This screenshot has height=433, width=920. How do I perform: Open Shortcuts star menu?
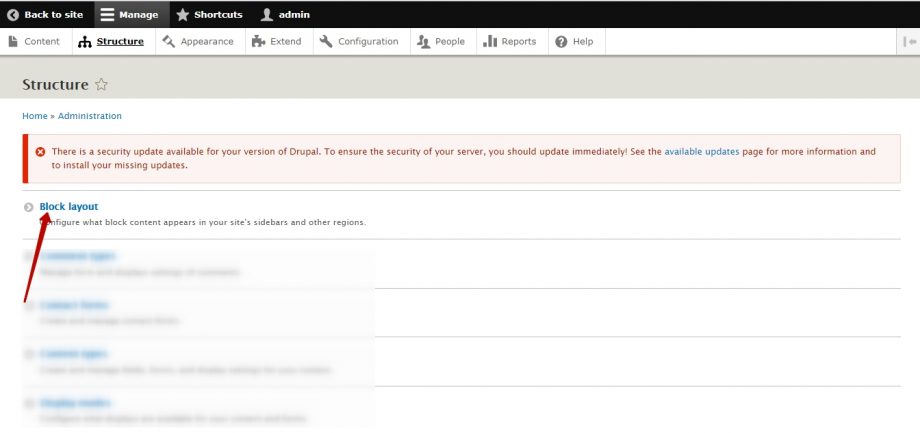coord(182,15)
